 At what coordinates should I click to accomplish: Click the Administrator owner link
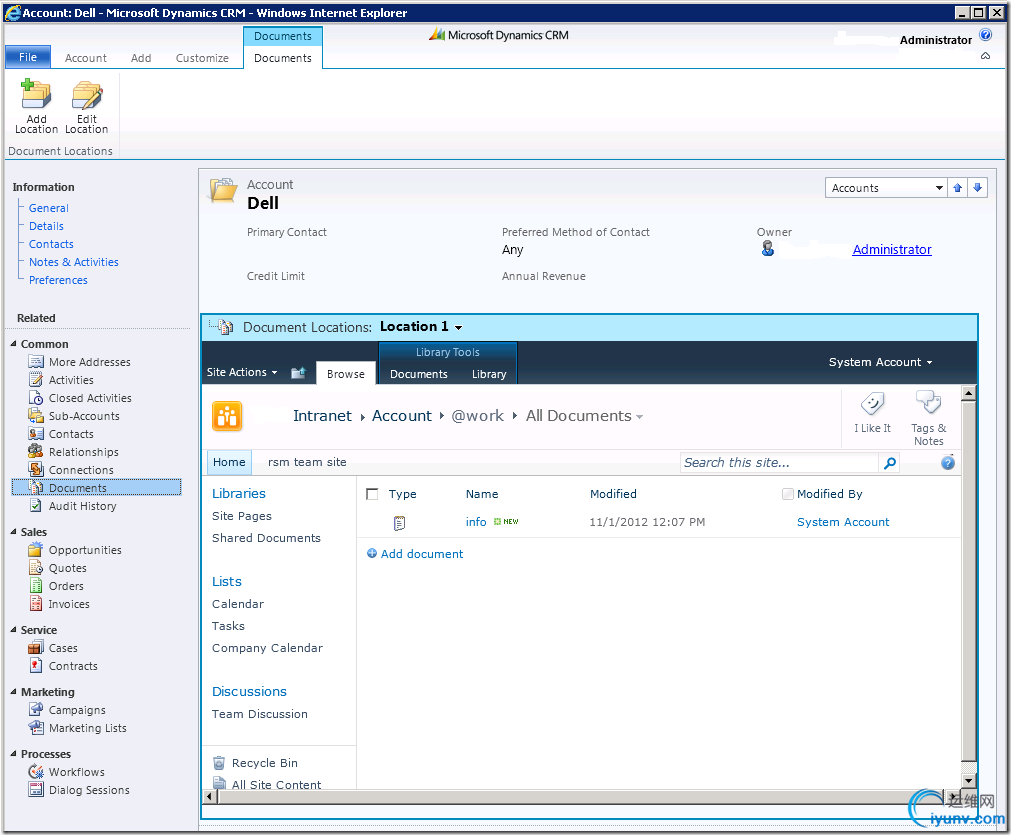892,250
